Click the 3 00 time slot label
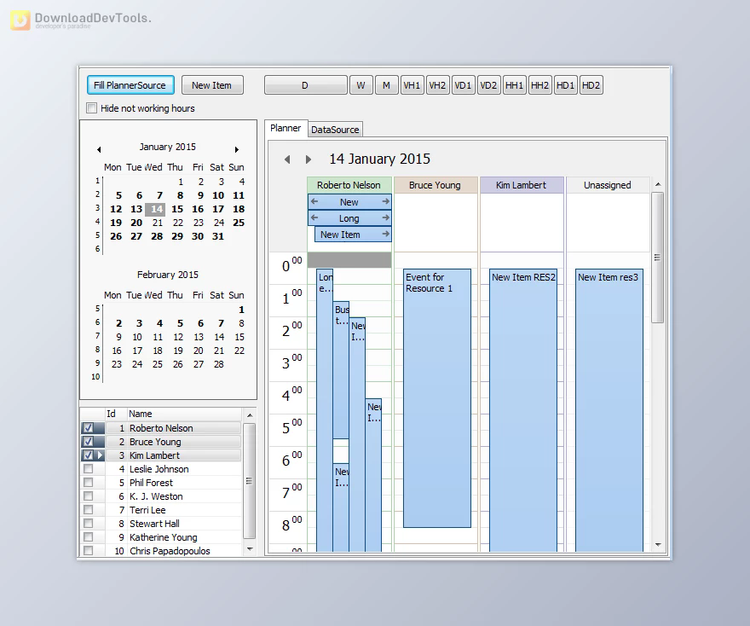The height and width of the screenshot is (626, 750). point(292,362)
